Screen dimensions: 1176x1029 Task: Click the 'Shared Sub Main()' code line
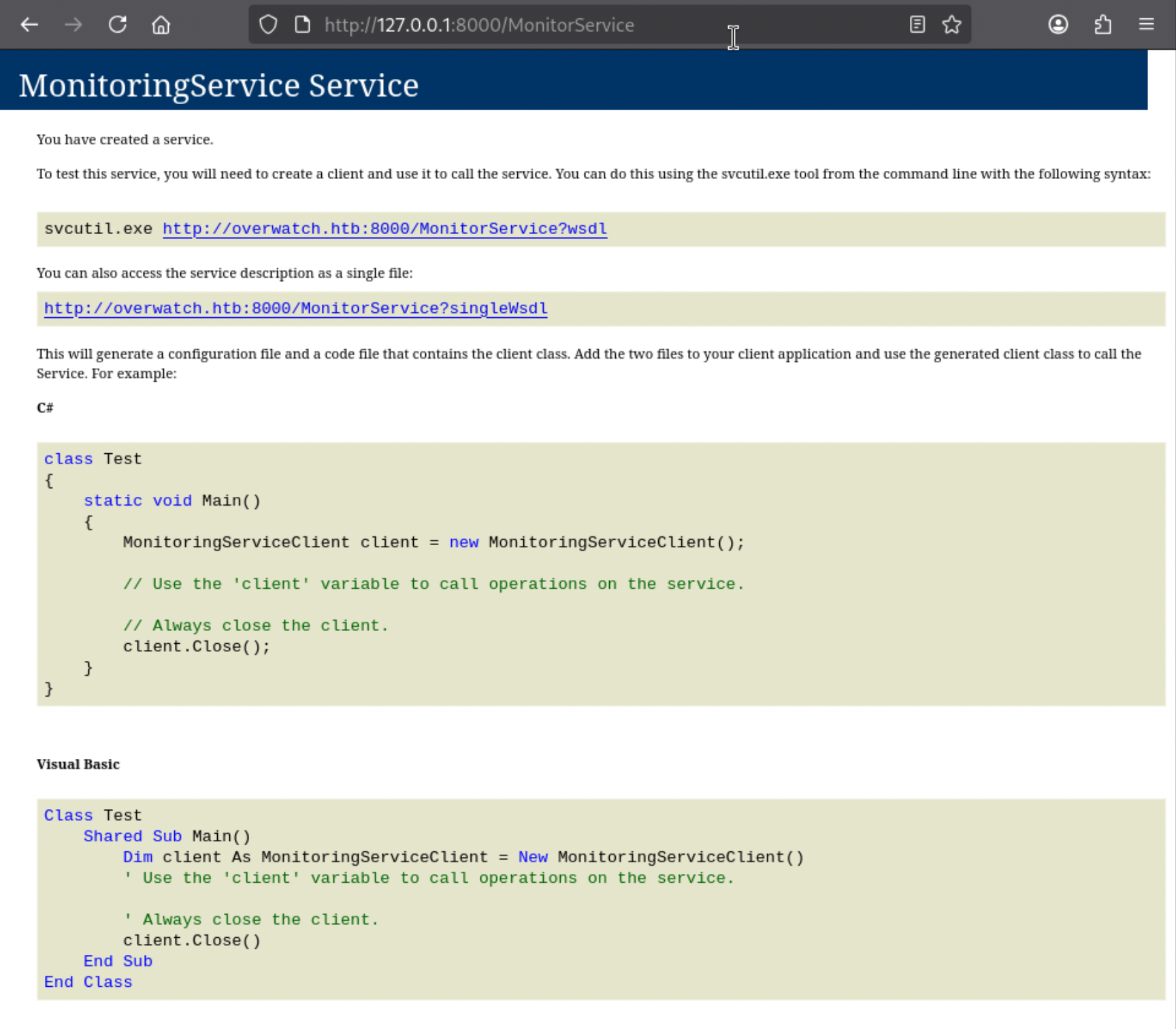click(167, 836)
